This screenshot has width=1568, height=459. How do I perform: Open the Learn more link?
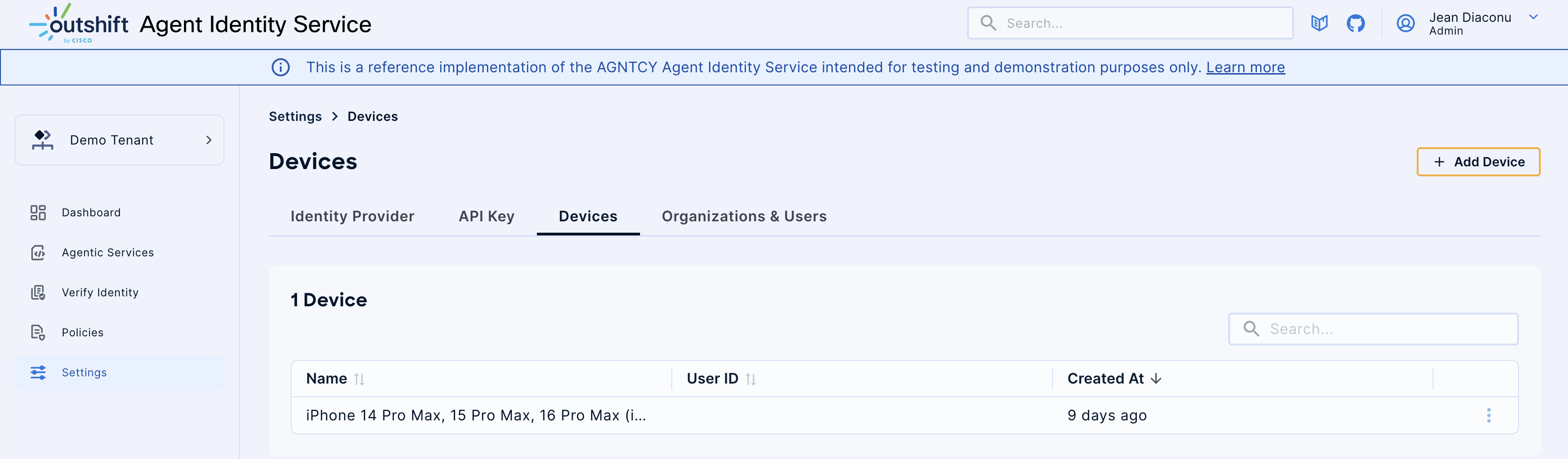(1245, 67)
